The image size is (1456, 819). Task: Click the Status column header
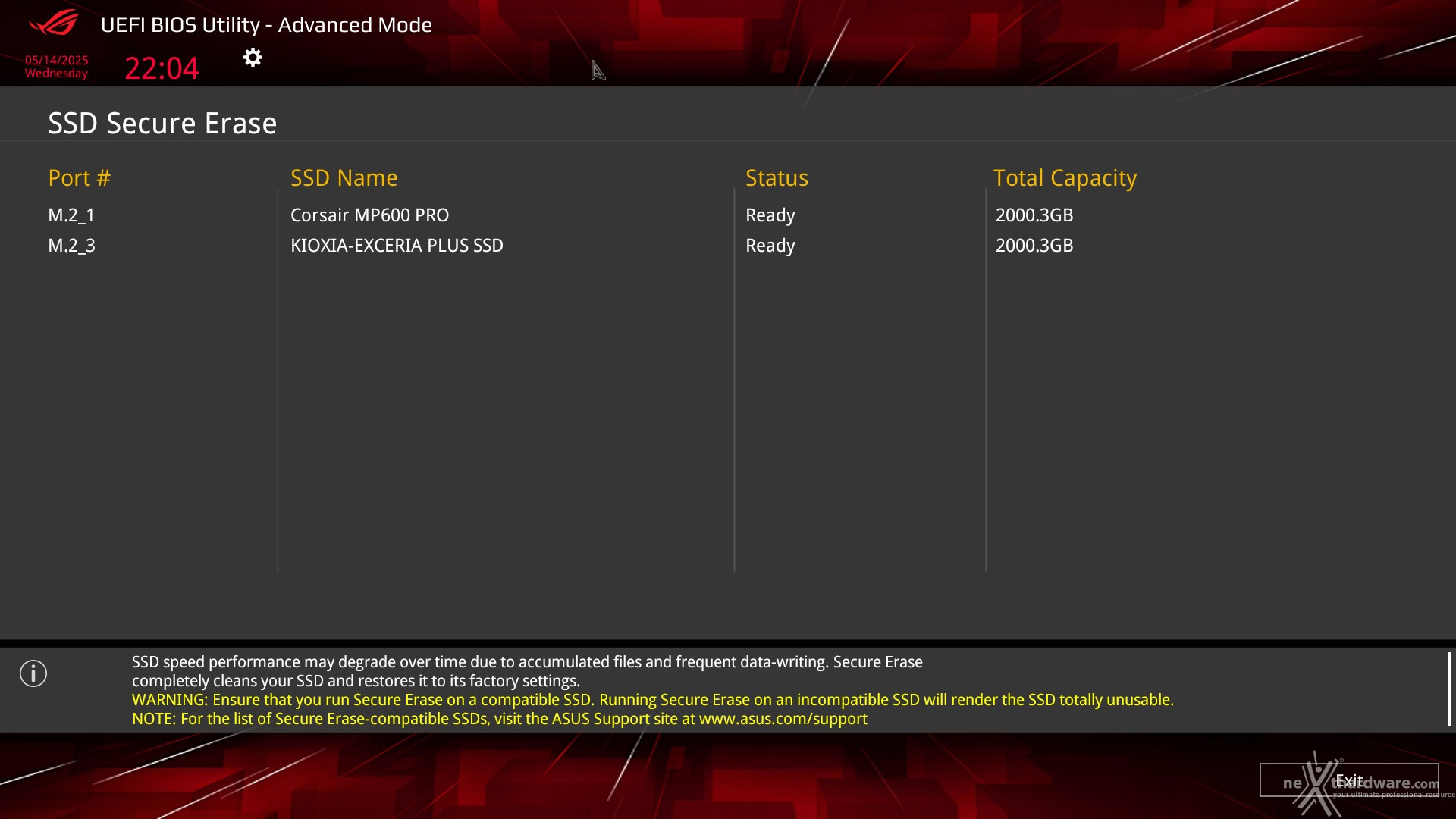(x=777, y=178)
